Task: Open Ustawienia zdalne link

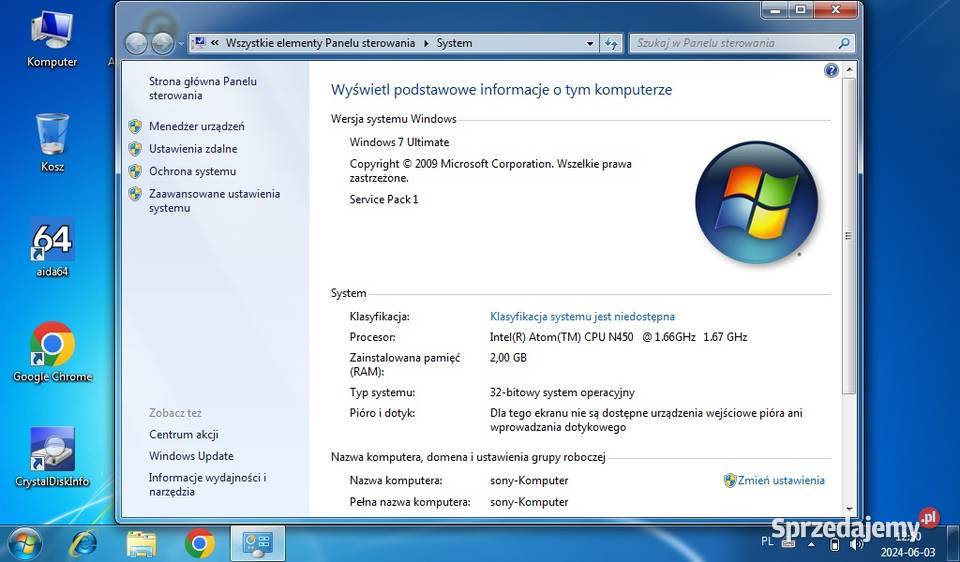Action: pyautogui.click(x=193, y=149)
